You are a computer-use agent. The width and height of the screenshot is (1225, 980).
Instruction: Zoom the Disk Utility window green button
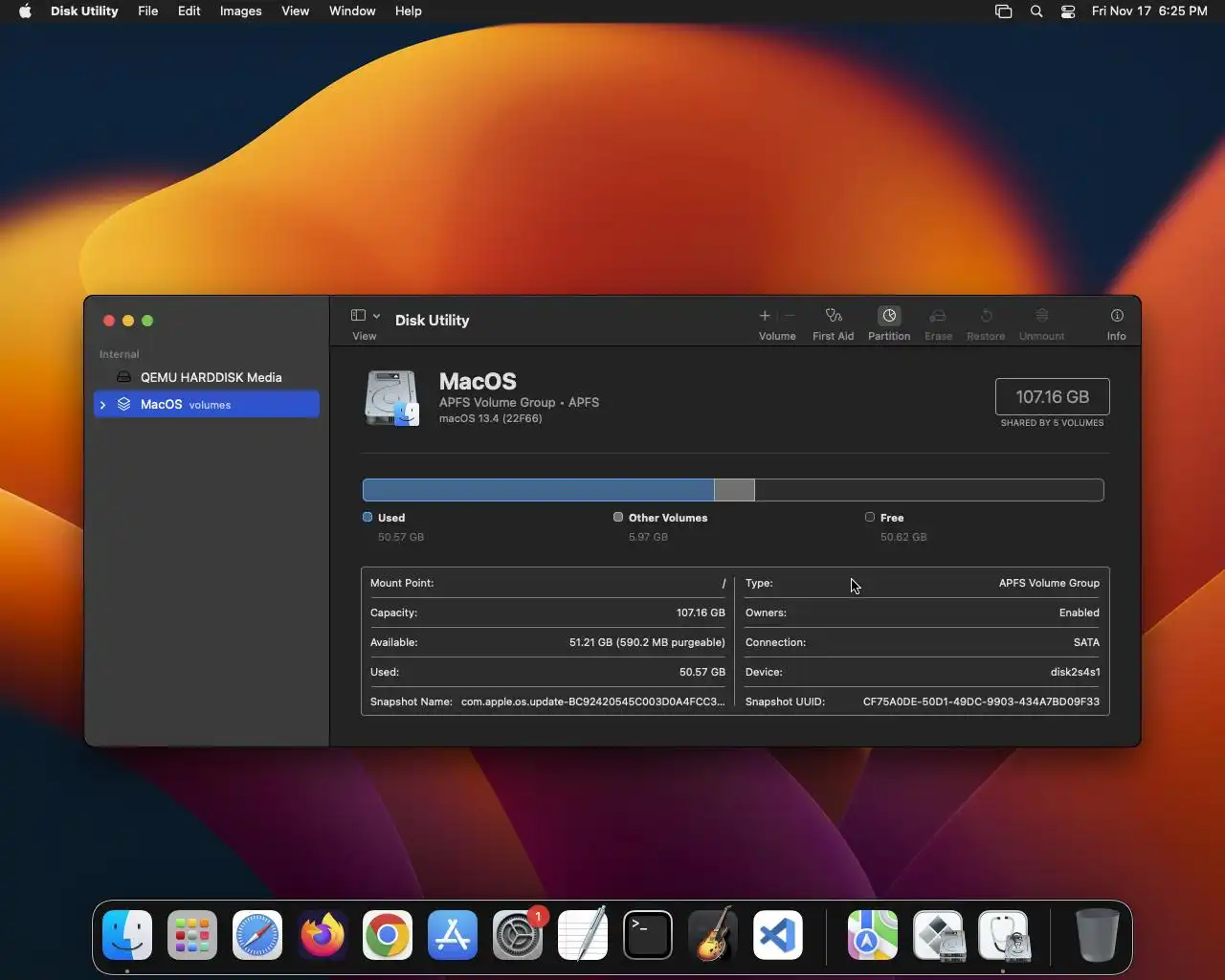tap(147, 321)
